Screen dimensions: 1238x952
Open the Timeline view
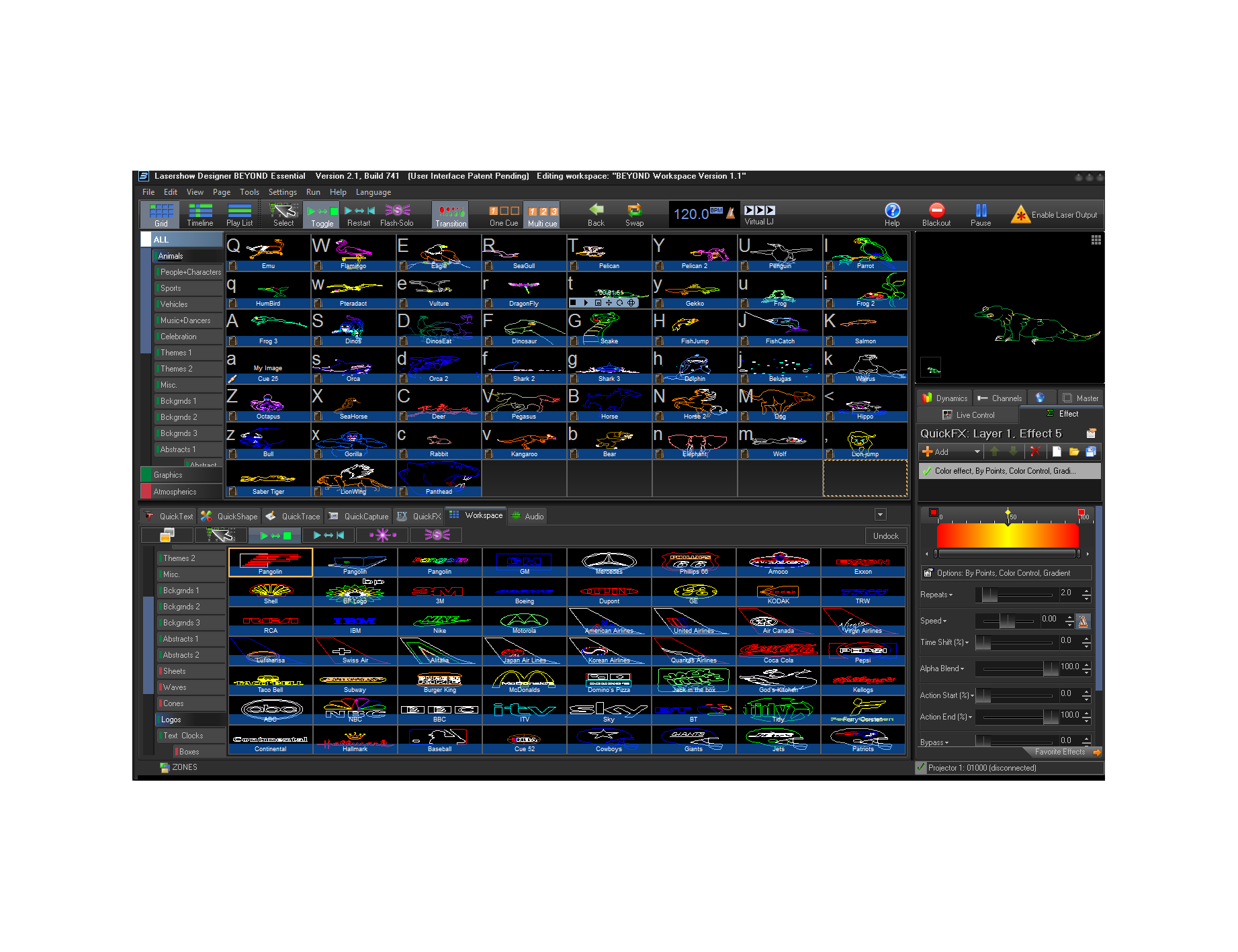(x=200, y=215)
